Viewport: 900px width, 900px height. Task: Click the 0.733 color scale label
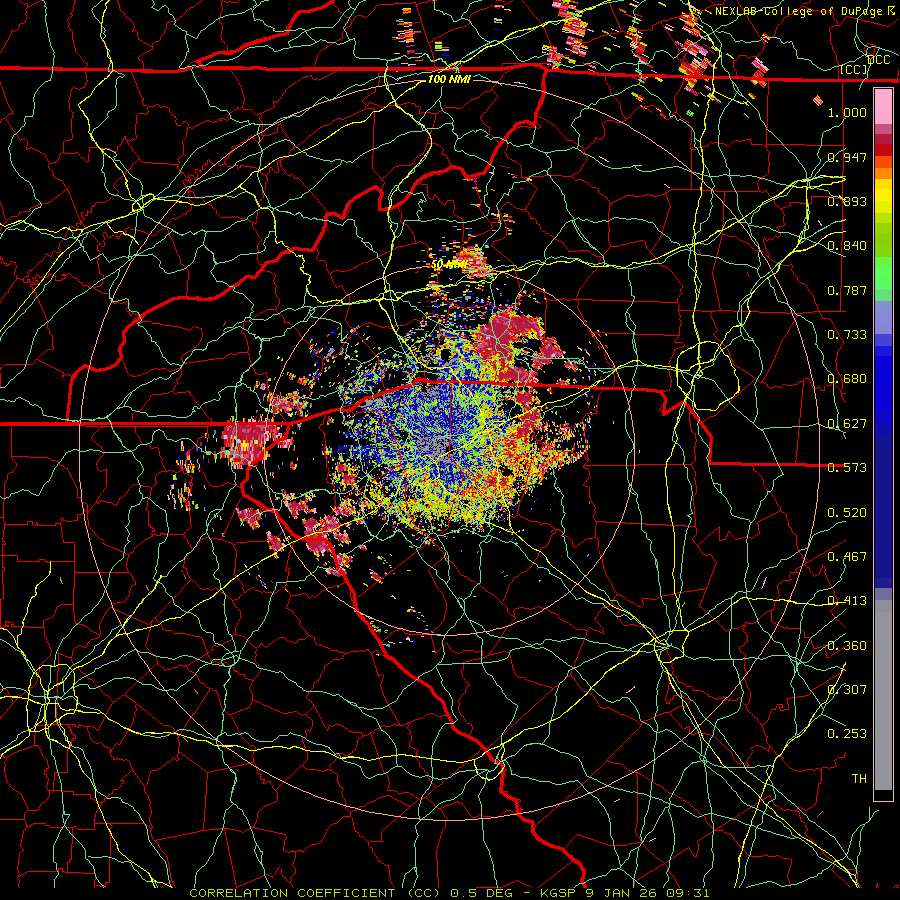tap(847, 335)
